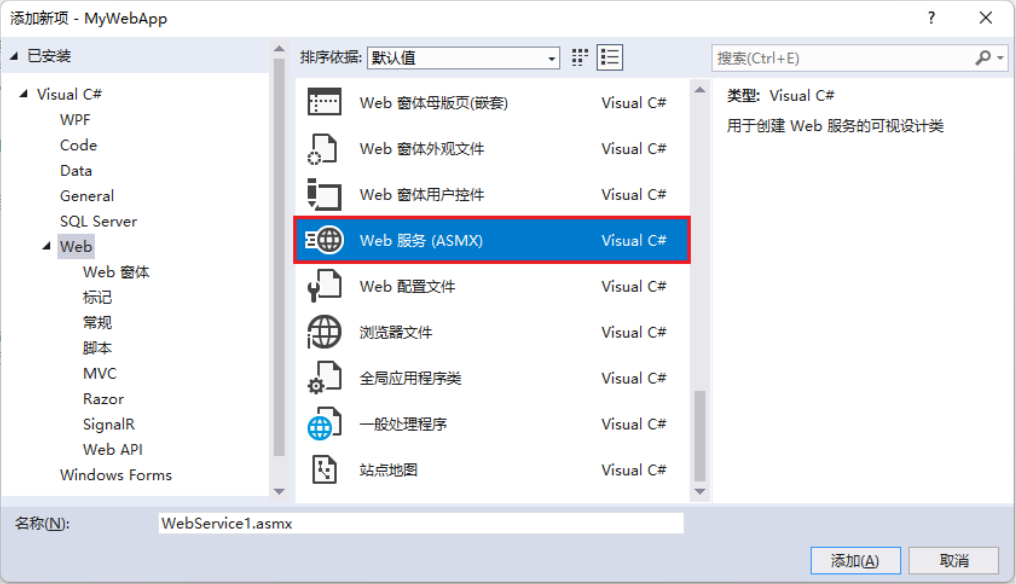Select Web API subcategory
The image size is (1016, 584).
point(113,449)
